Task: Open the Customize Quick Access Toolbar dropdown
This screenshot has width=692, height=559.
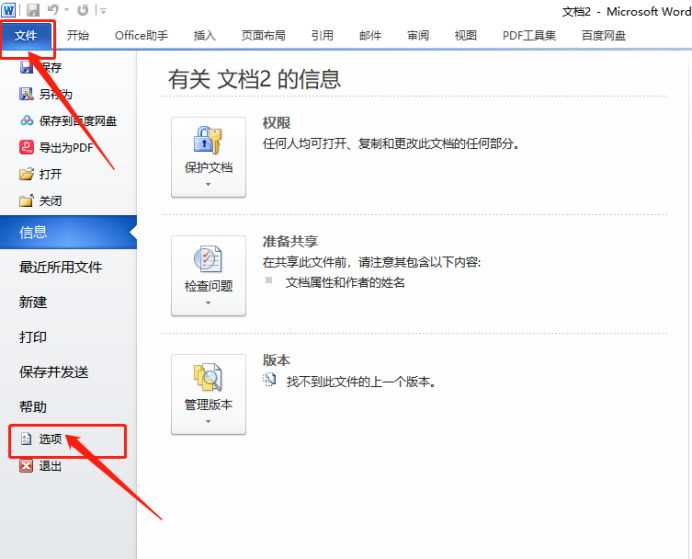Action: (103, 11)
